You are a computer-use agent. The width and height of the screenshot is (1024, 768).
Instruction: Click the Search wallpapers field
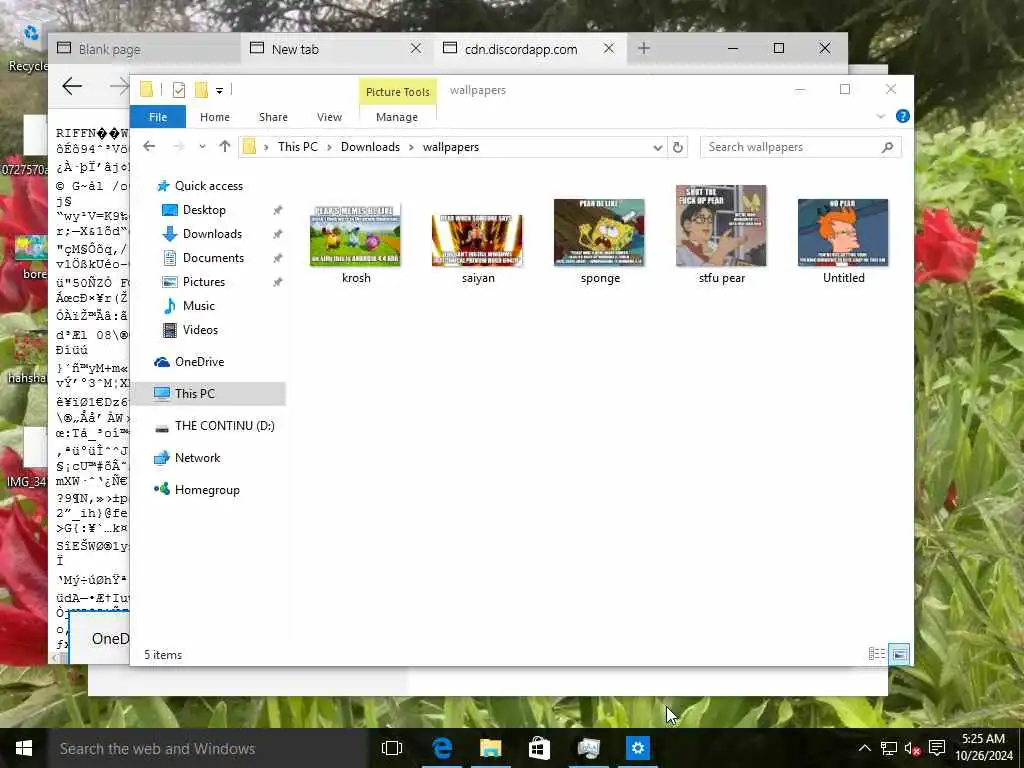point(800,147)
